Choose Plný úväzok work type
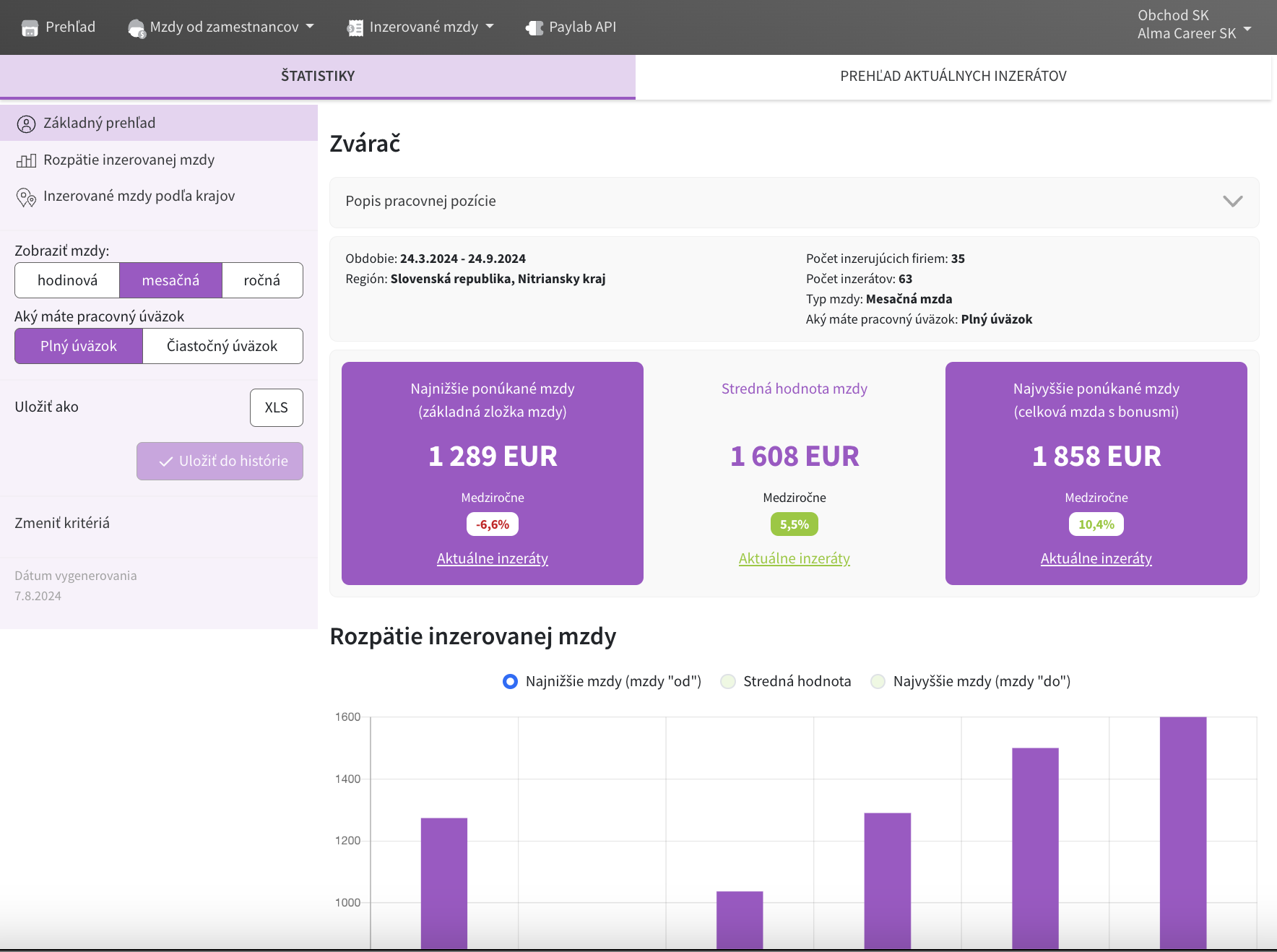Screen dimensions: 1277x952 click(x=79, y=346)
